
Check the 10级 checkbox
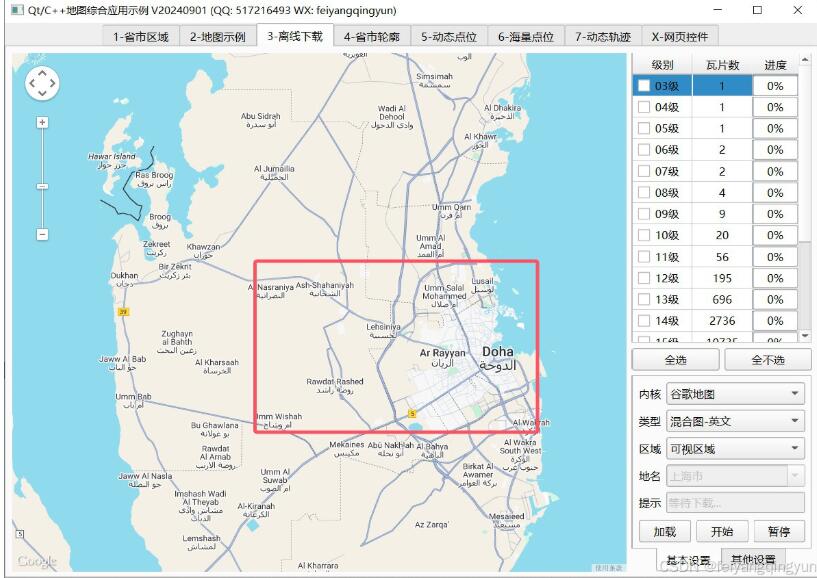(x=645, y=235)
